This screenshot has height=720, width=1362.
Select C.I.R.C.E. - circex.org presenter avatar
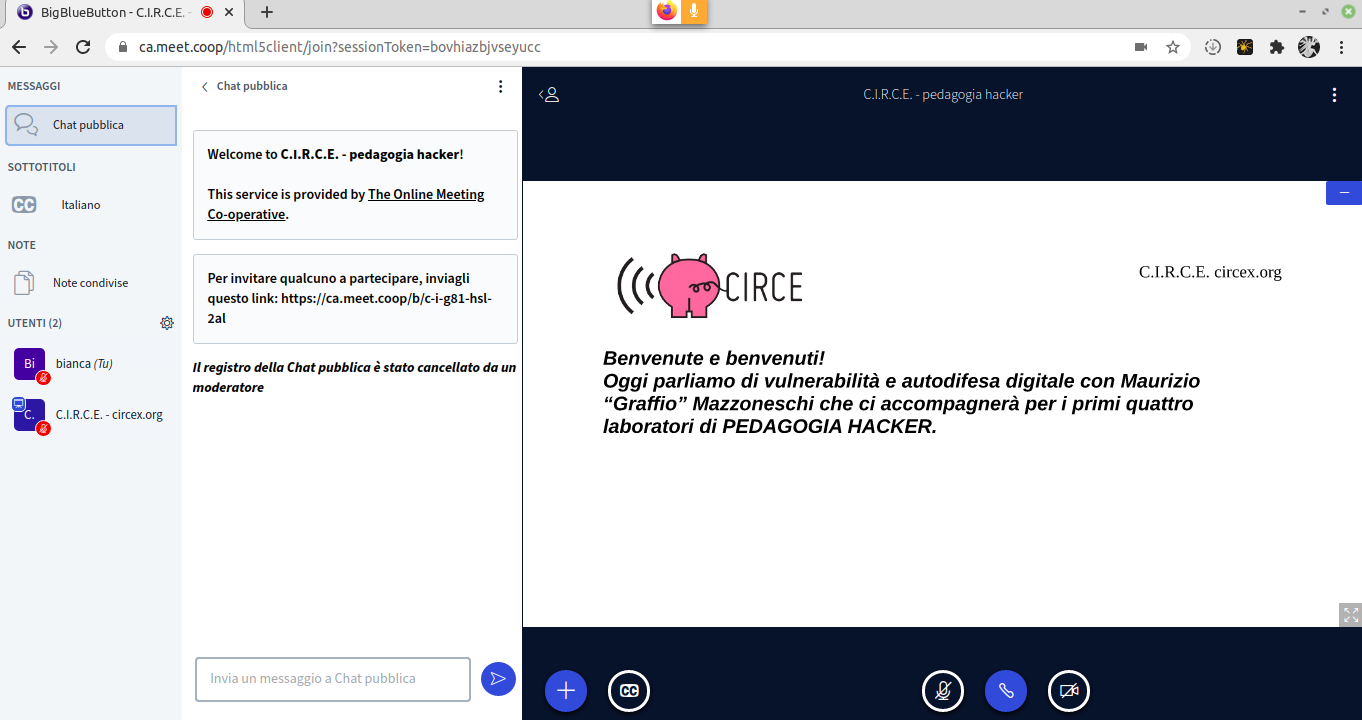[29, 414]
